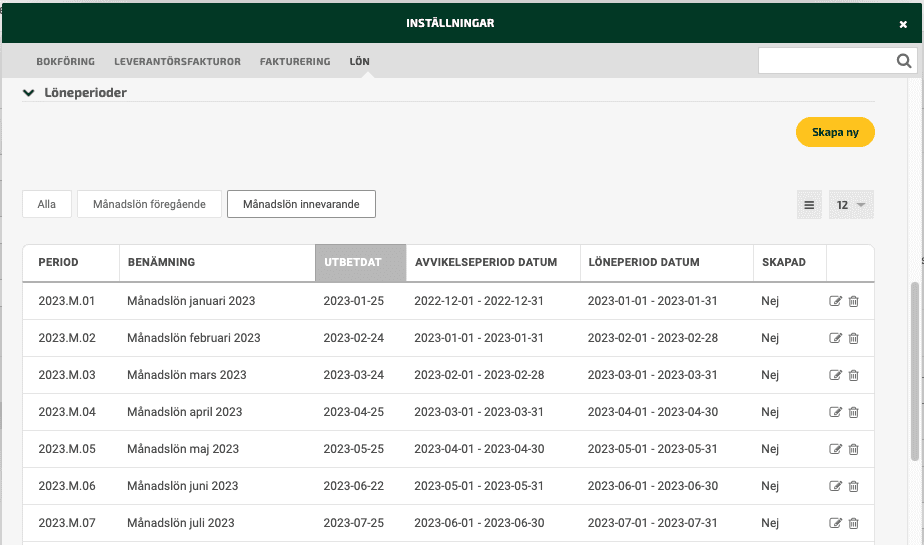Click Nej in the 2023.M.07 row
The width and height of the screenshot is (924, 545).
770,523
